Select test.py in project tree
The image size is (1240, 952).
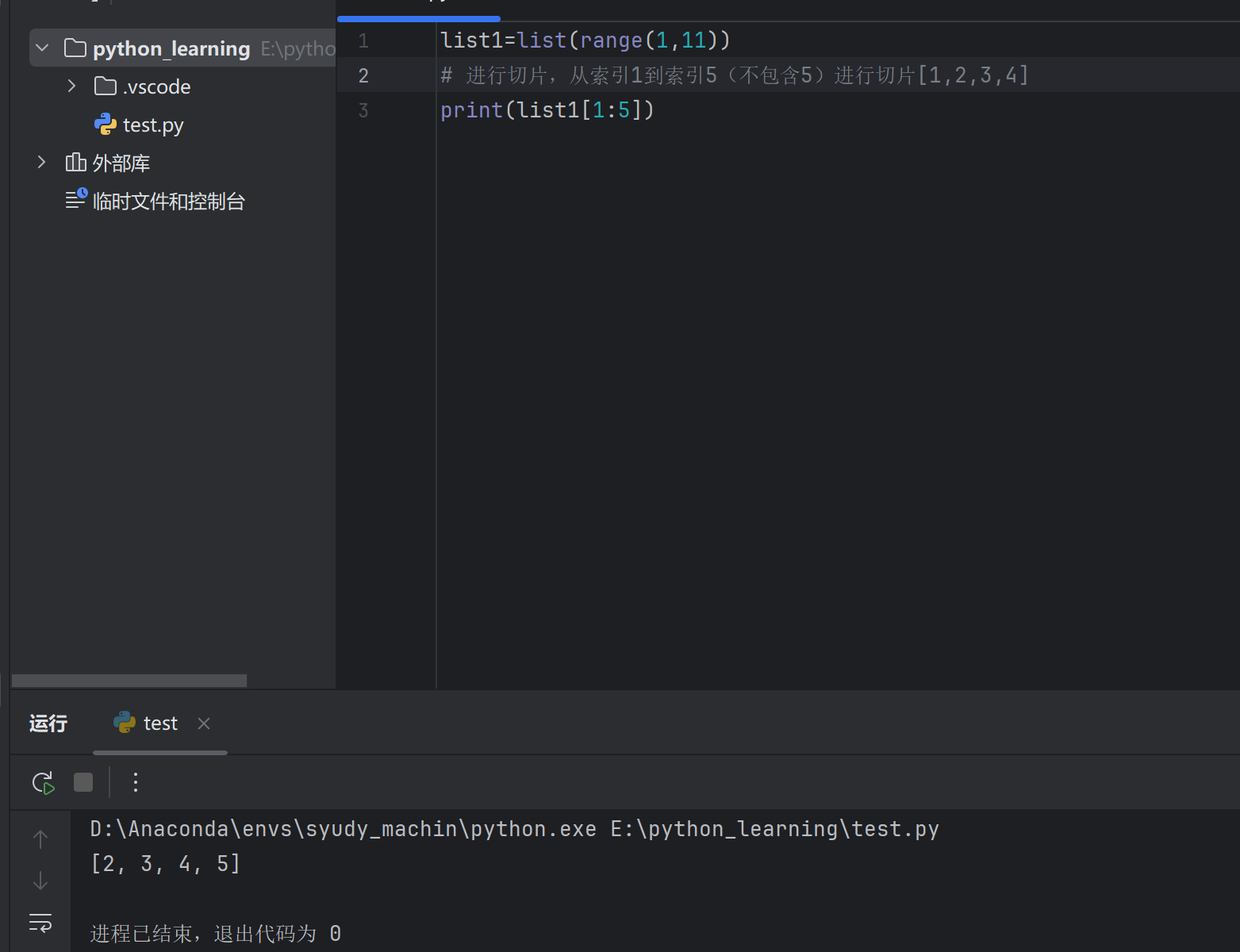[x=153, y=125]
